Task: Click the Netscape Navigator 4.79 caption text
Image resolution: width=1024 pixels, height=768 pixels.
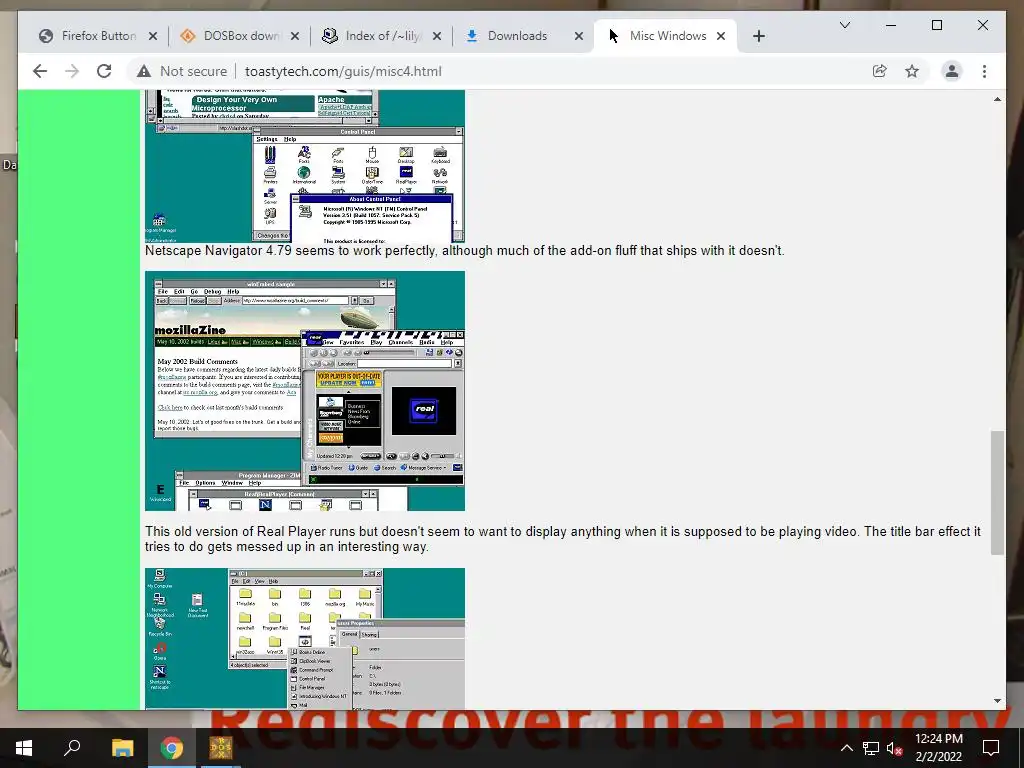Action: [x=464, y=251]
